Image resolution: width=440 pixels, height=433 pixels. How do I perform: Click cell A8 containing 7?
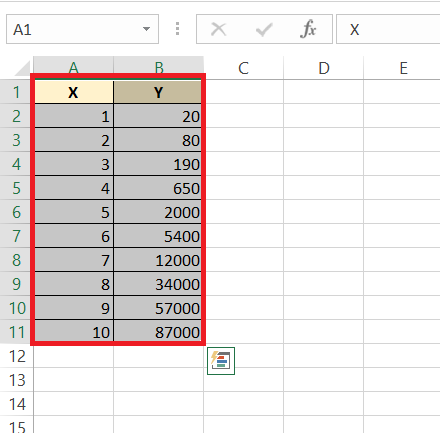pos(74,260)
